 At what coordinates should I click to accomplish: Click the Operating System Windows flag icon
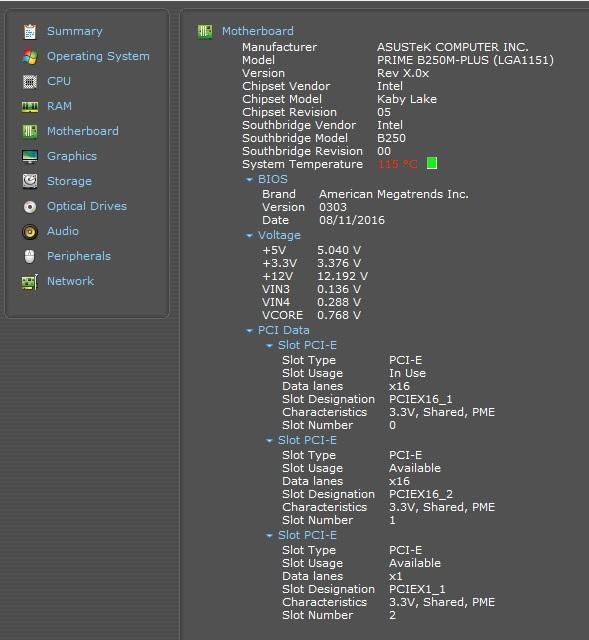(30, 57)
